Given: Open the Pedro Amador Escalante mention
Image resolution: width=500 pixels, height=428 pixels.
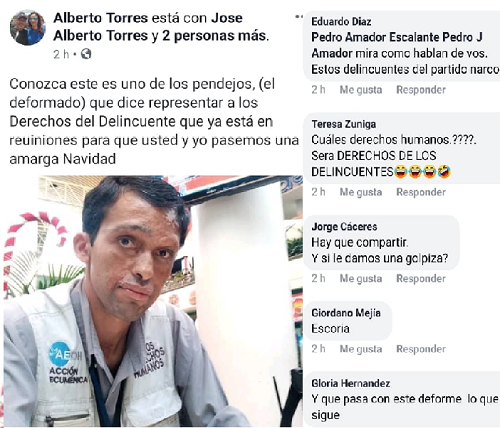Looking at the screenshot, I should (376, 37).
